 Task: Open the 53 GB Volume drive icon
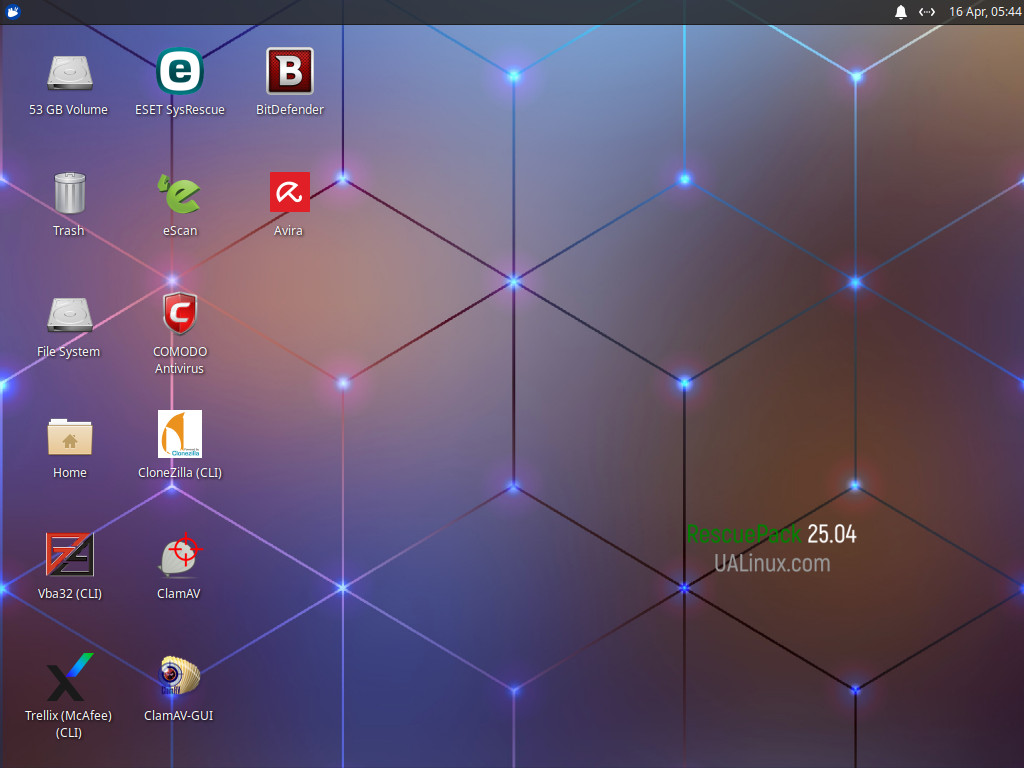(x=69, y=72)
